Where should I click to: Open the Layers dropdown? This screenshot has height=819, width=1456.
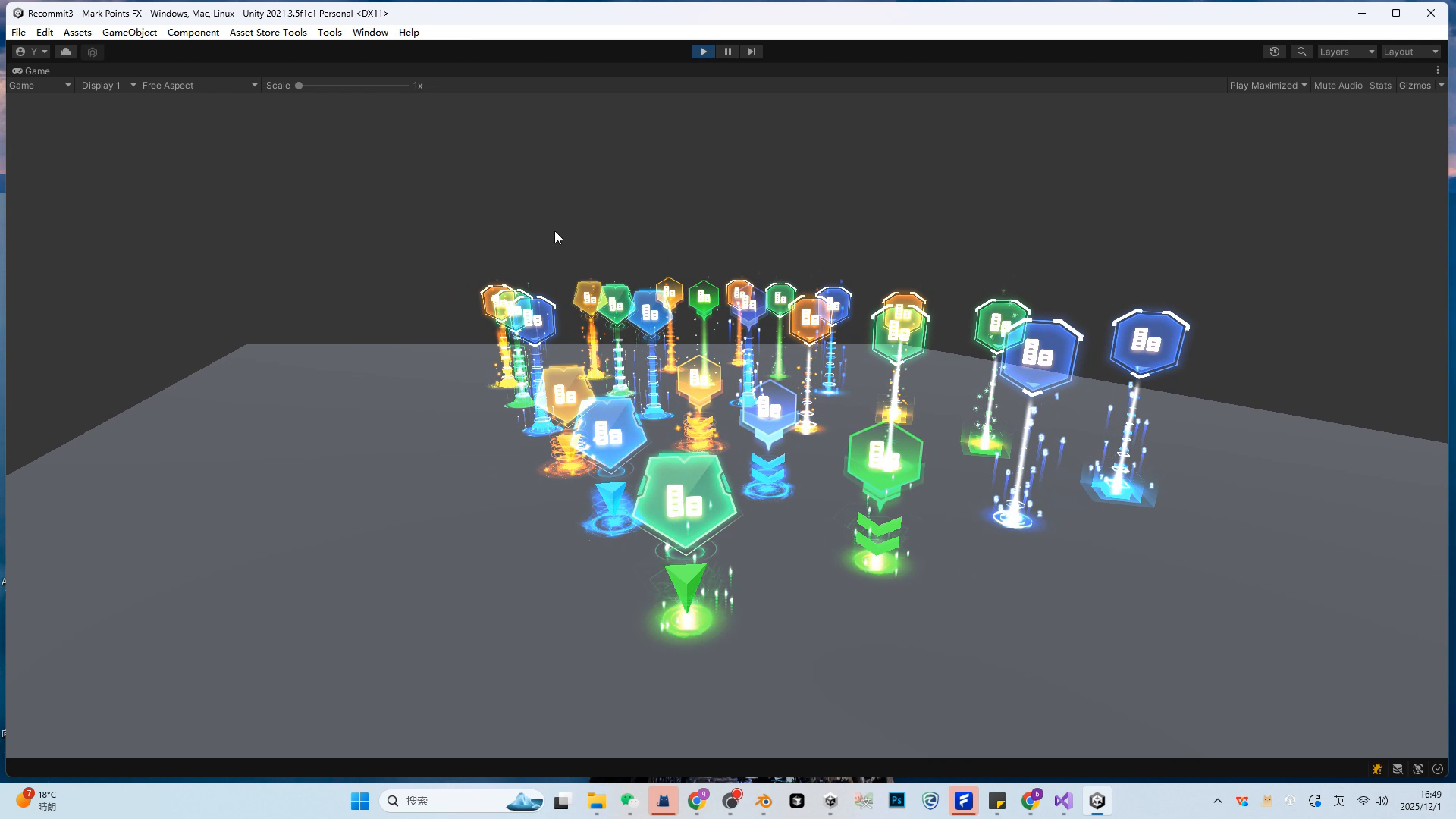point(1346,52)
